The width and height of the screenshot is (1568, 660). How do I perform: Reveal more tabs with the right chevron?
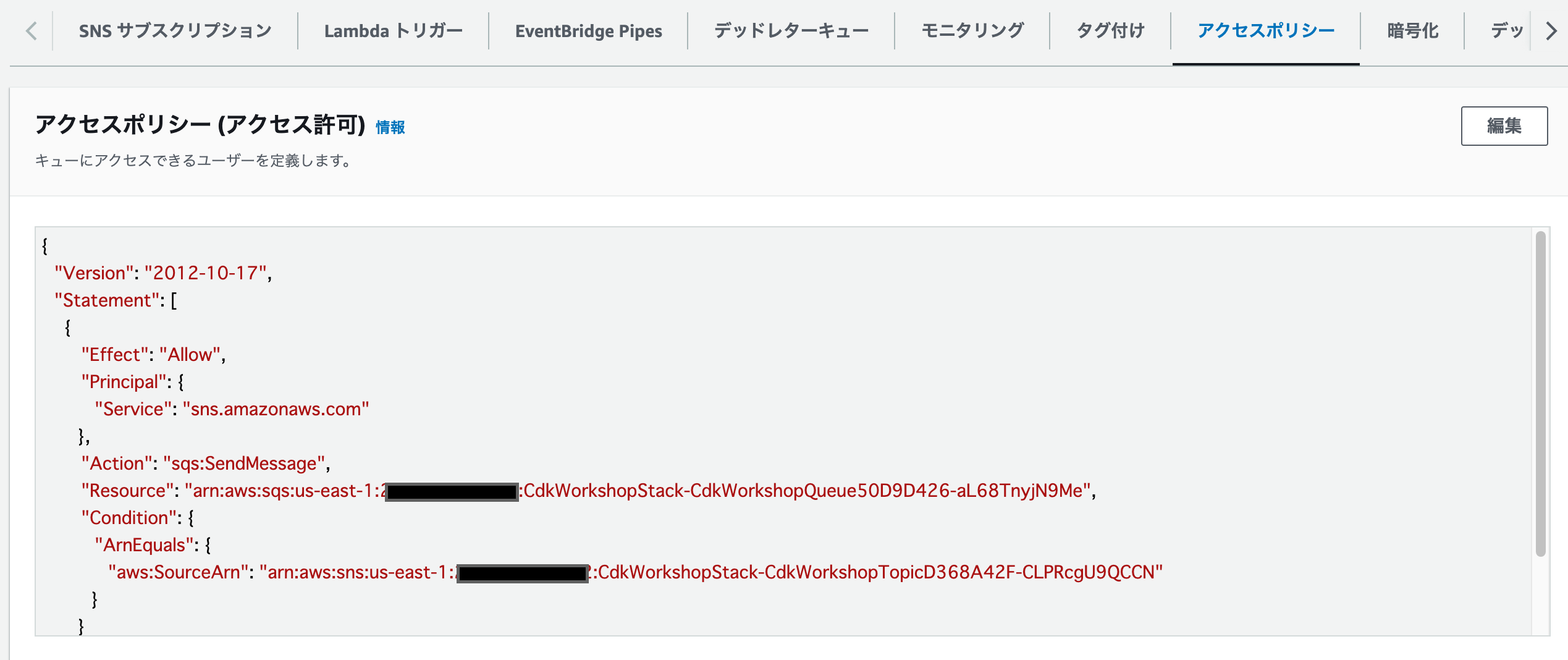pos(1552,30)
